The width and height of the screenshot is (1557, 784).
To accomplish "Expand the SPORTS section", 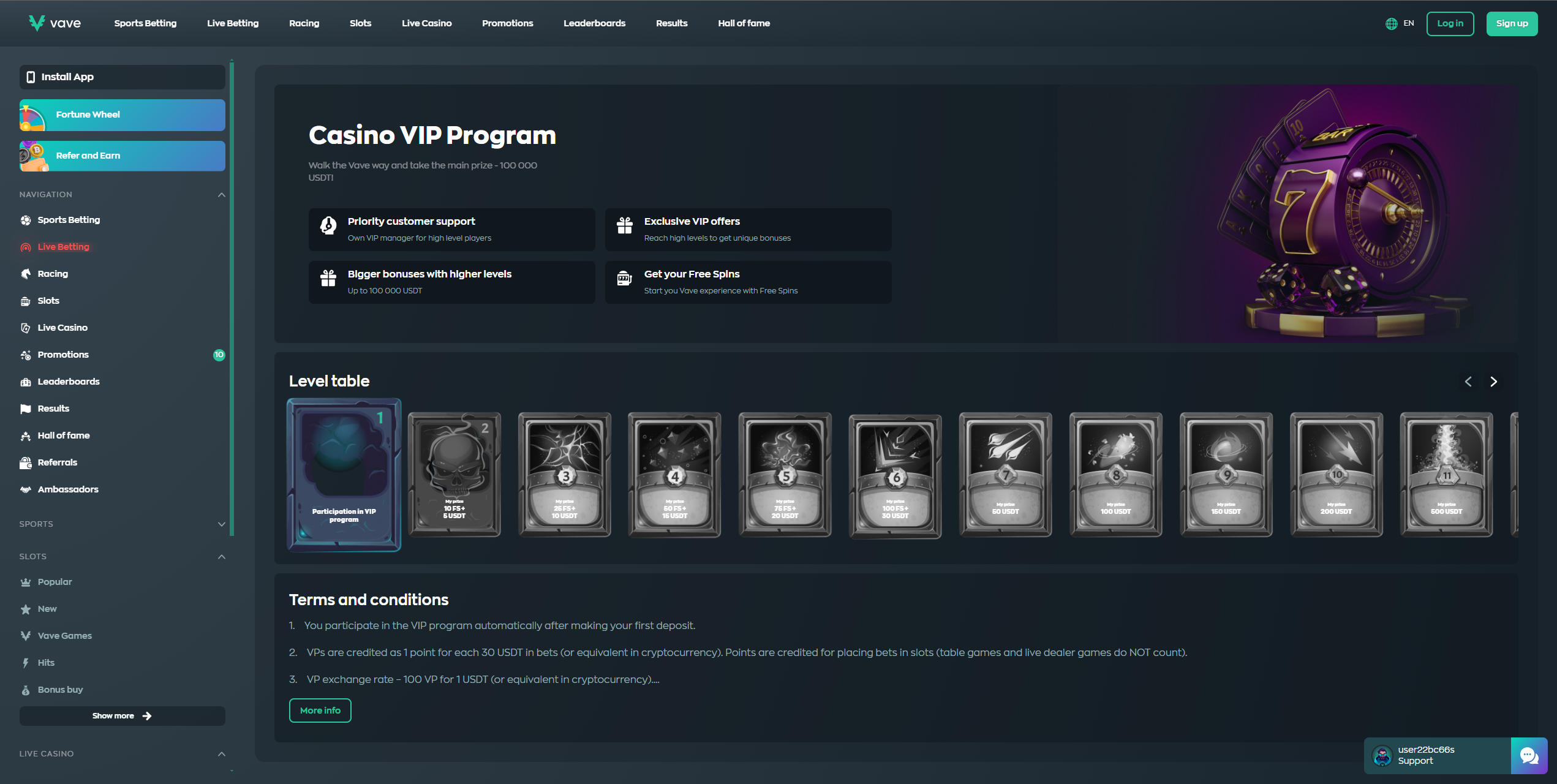I will coord(222,524).
